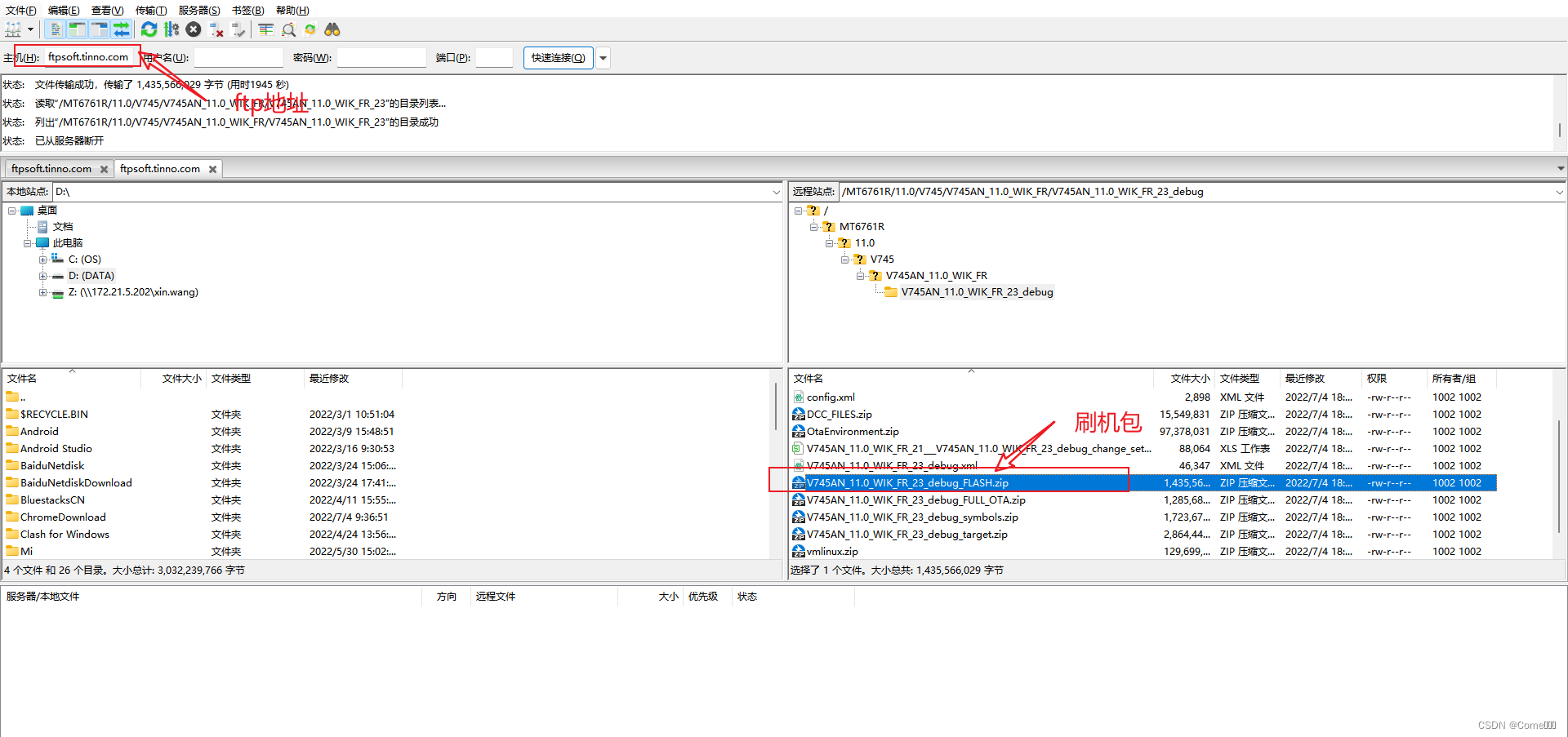Open the 本地站点 path dropdown
Viewport: 1568px width, 737px height.
point(776,192)
